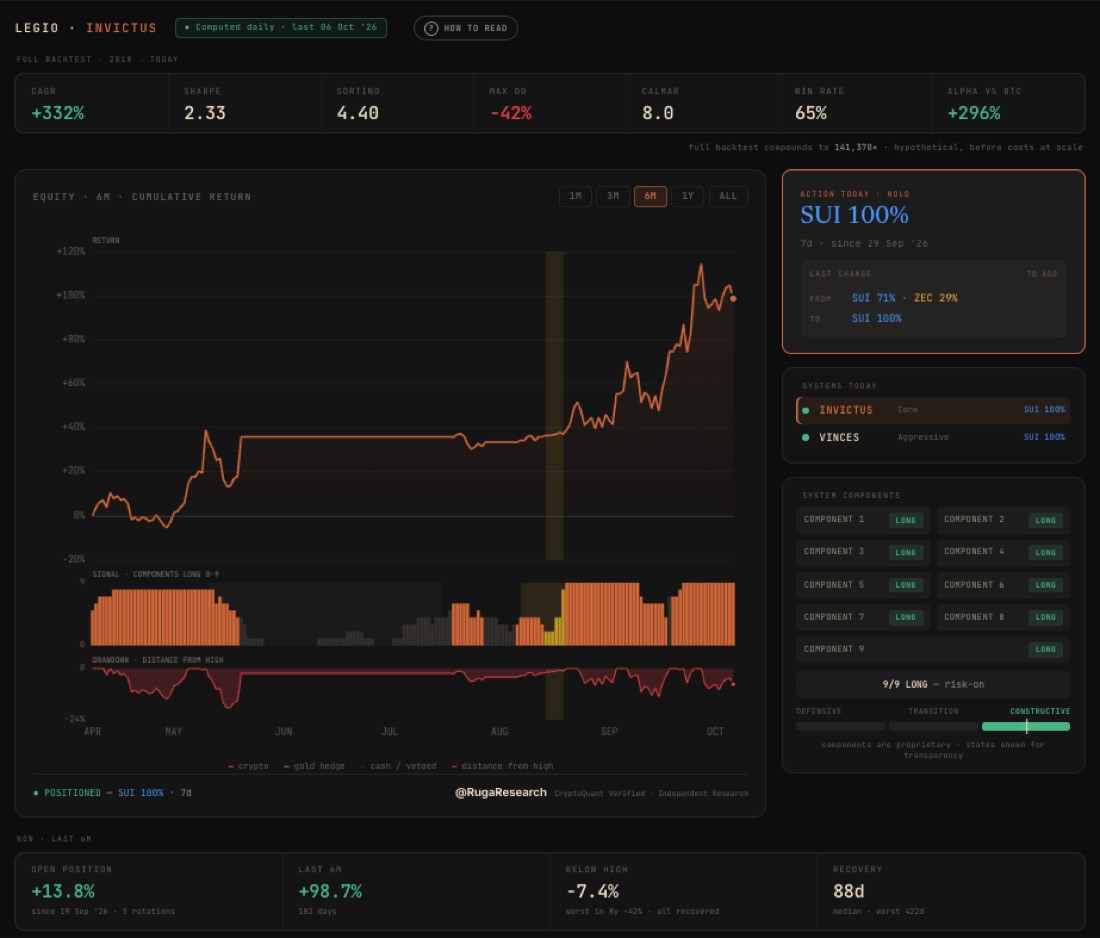This screenshot has width=1100, height=938.
Task: Click the orange endpoint marker on equity curve
Action: coord(733,299)
